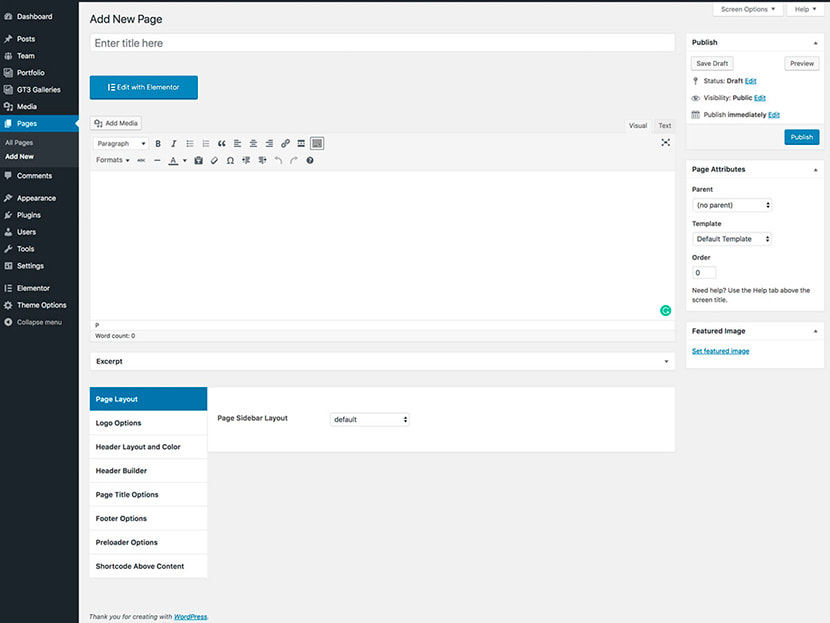Apply bold formatting in the editor toolbar
The image size is (830, 623).
coord(158,143)
